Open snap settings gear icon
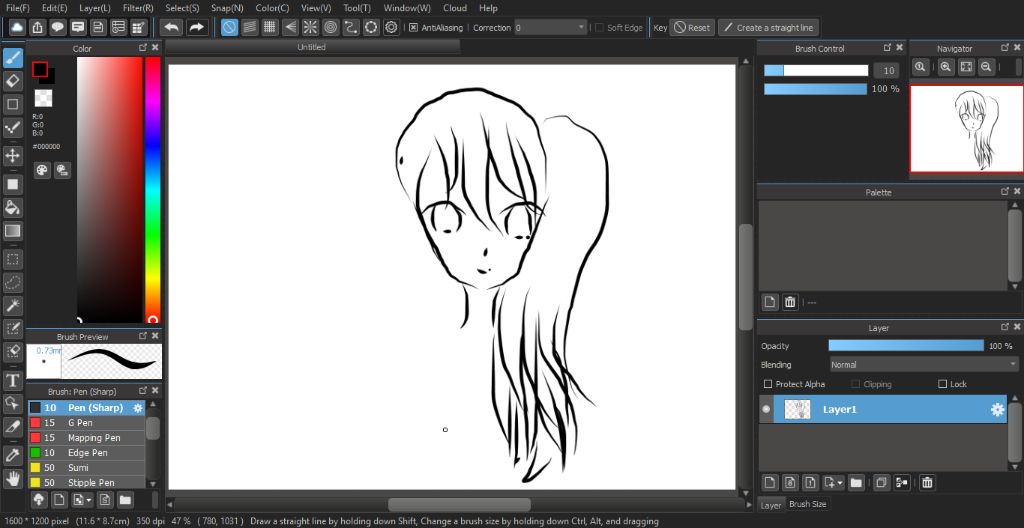This screenshot has height=528, width=1024. 391,27
